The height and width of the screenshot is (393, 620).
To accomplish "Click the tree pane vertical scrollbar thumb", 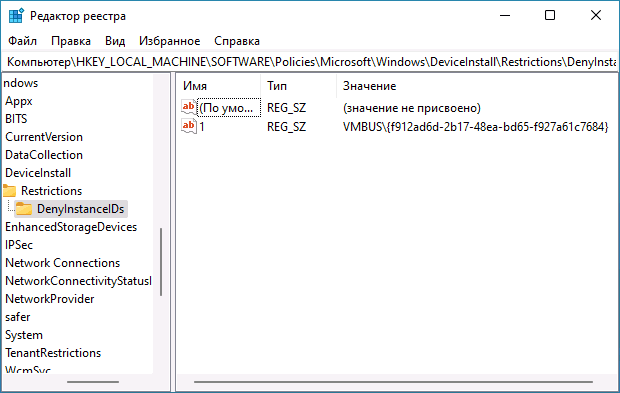I will pos(161,262).
